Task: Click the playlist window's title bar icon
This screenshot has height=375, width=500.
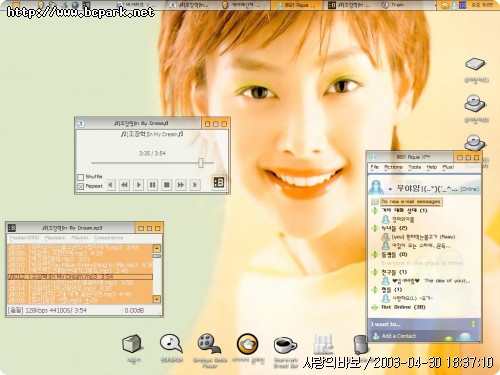Action: click(12, 228)
